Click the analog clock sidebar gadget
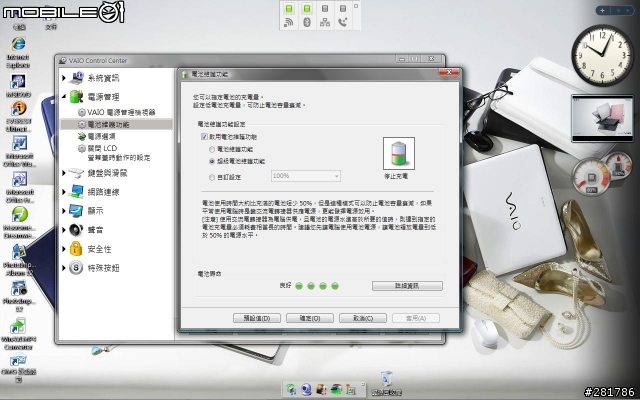This screenshot has height=400, width=640. 602,55
